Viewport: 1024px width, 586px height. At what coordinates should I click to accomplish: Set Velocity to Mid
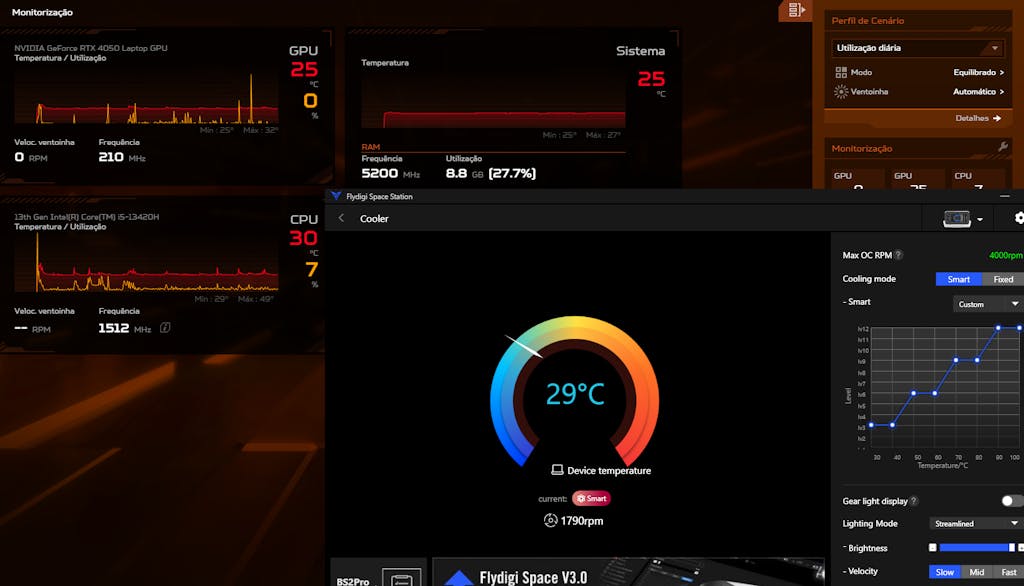click(x=976, y=572)
